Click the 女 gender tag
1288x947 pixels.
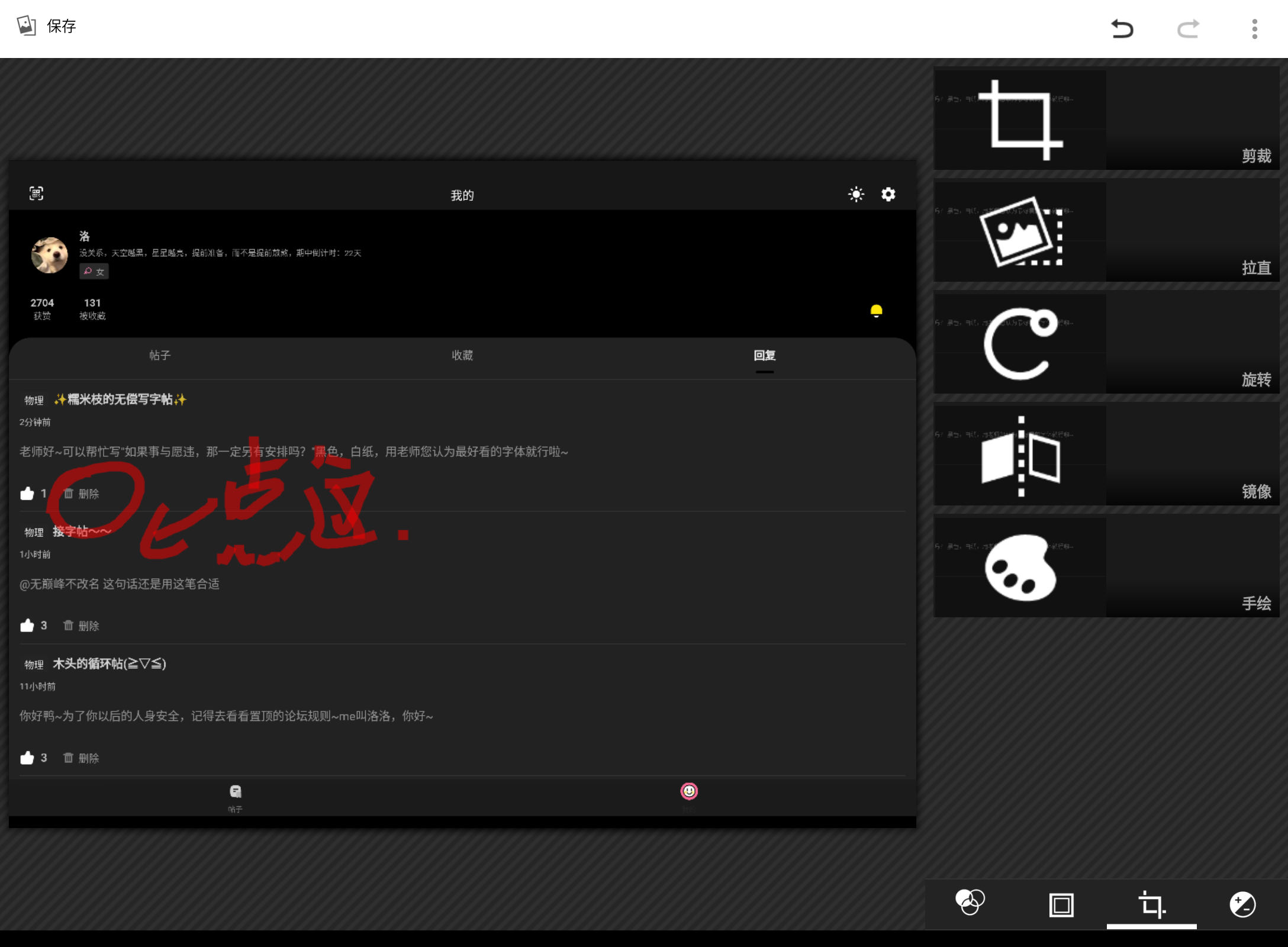(x=94, y=271)
